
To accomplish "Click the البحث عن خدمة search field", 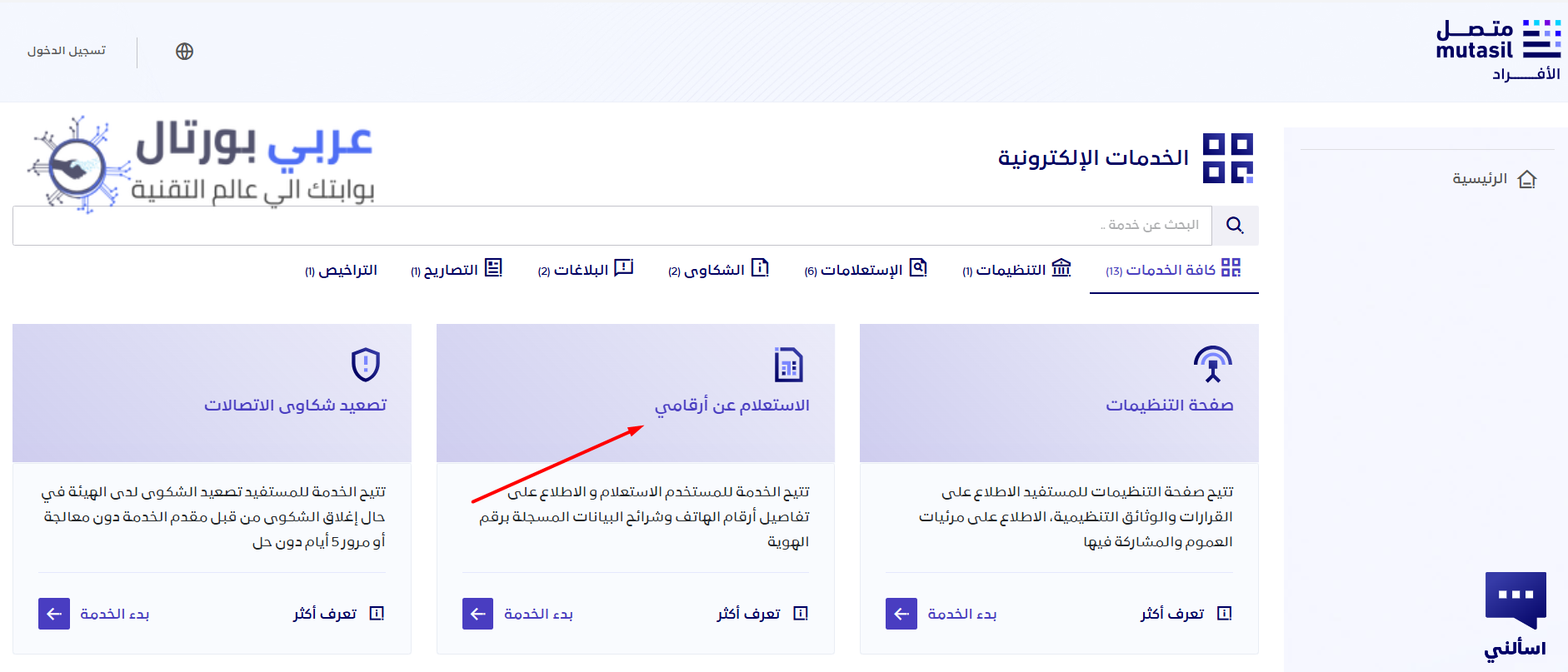I will coord(612,226).
